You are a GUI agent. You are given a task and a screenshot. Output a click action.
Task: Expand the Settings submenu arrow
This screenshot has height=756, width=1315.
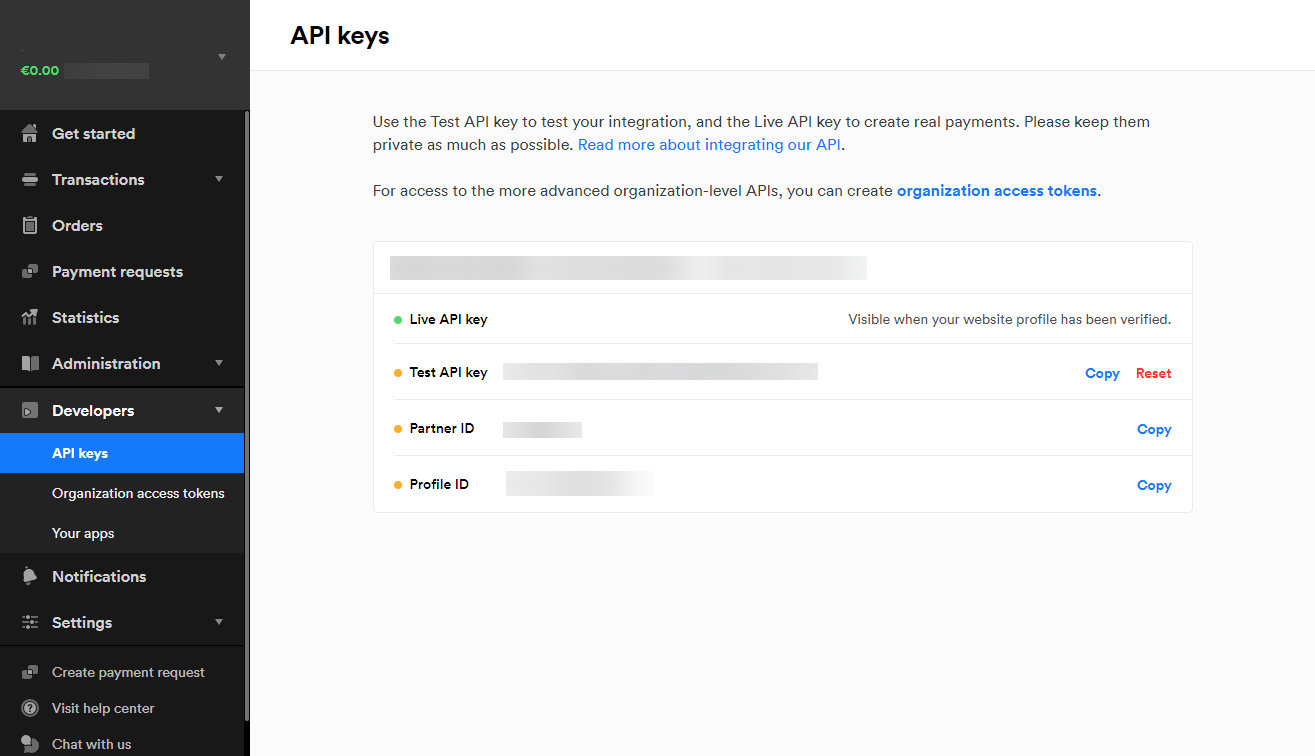click(x=219, y=623)
